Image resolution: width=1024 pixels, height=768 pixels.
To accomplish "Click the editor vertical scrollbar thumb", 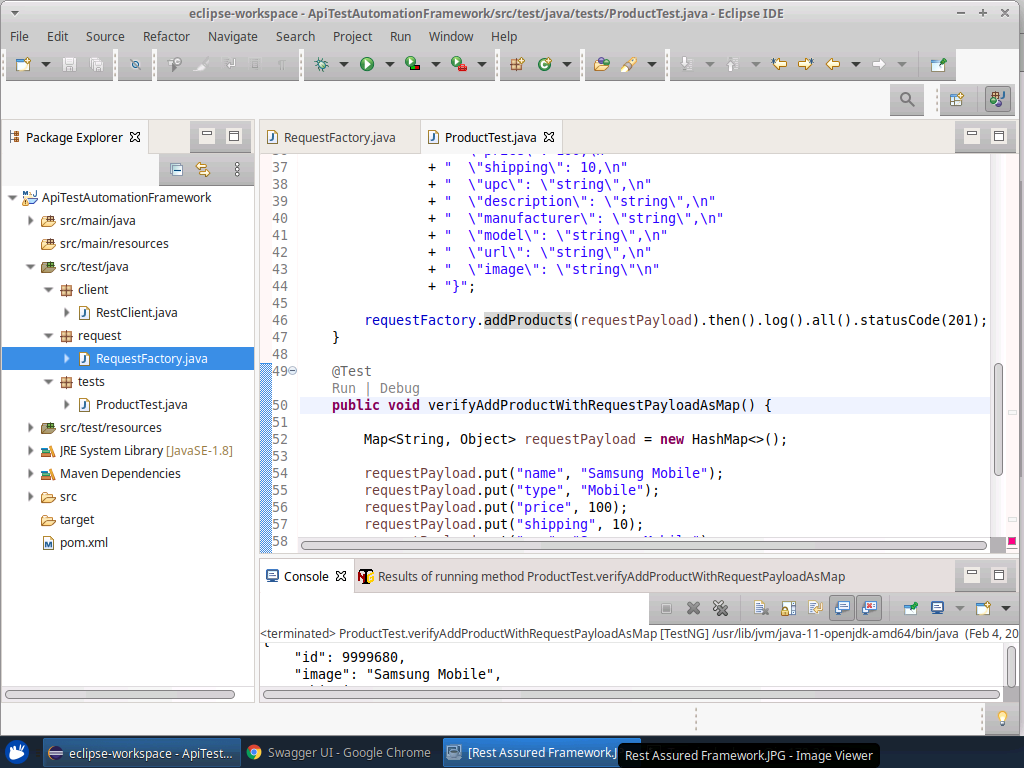I will (997, 420).
